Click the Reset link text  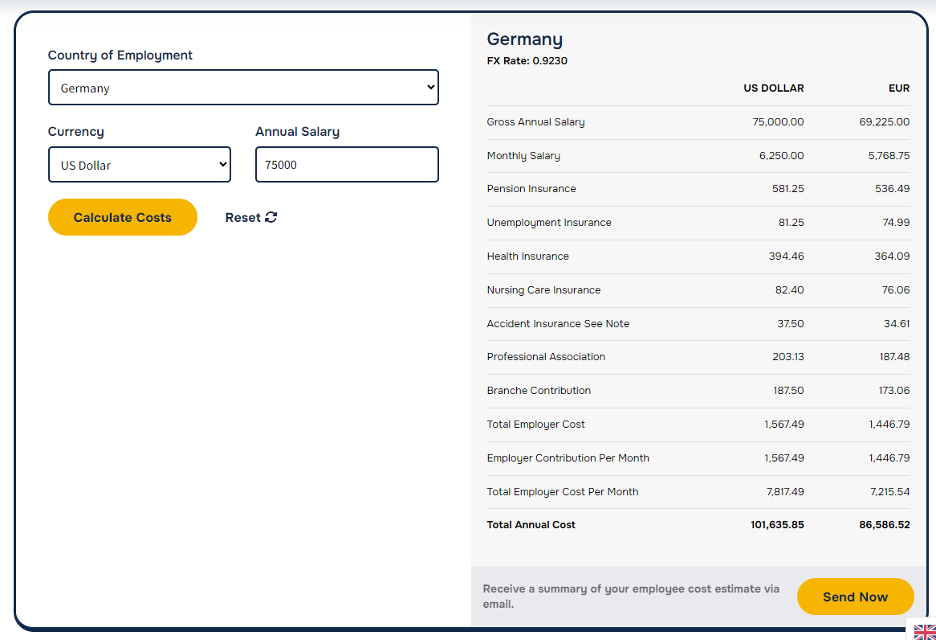[x=242, y=217]
